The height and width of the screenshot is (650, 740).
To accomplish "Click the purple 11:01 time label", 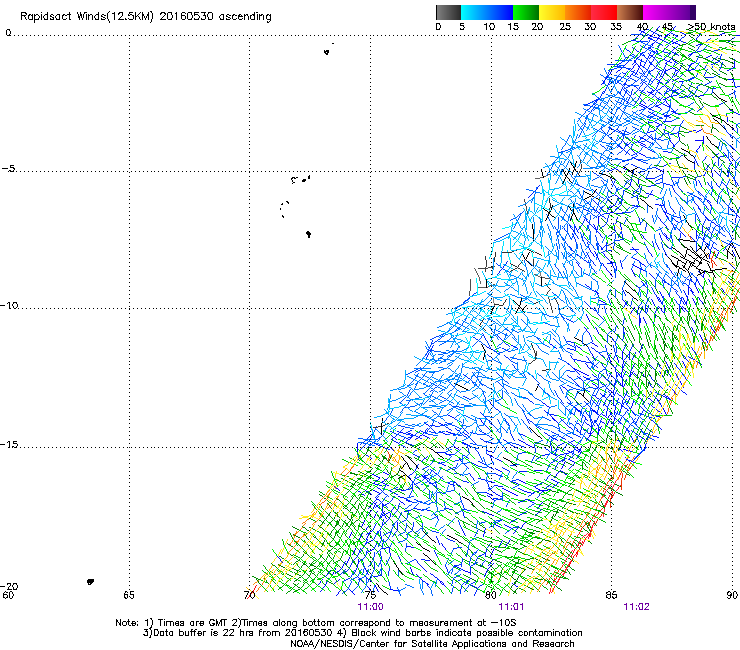I will click(x=511, y=607).
